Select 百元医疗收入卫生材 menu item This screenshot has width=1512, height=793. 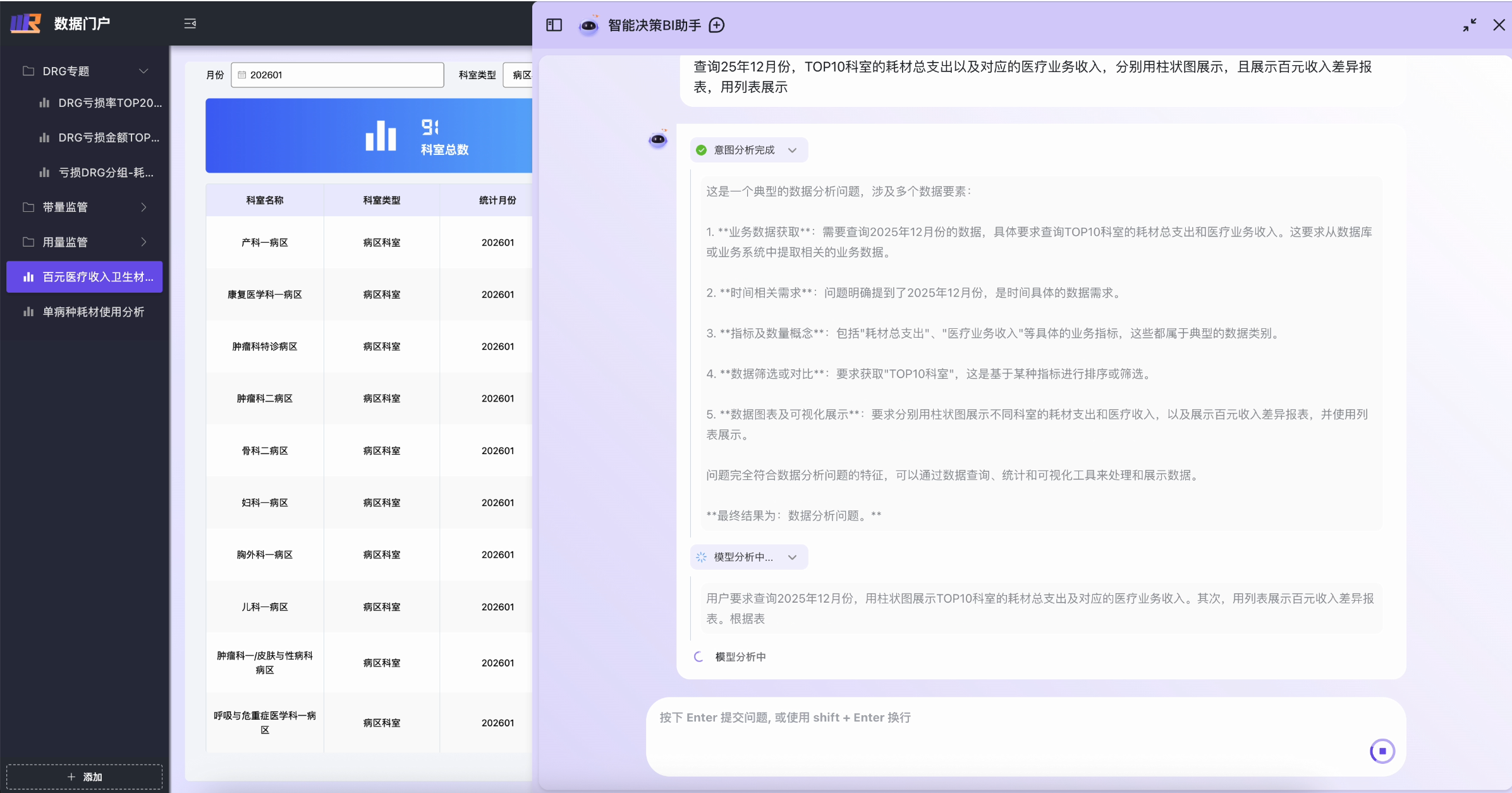click(x=85, y=277)
